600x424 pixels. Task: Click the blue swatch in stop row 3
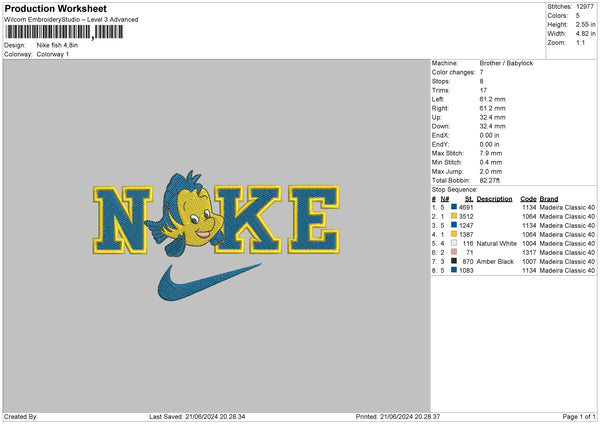coord(454,225)
